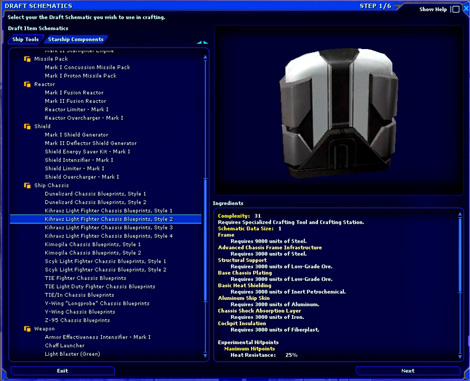Toggle the Show Help checkbox
Screen dimensions: 470x381
(455, 9)
